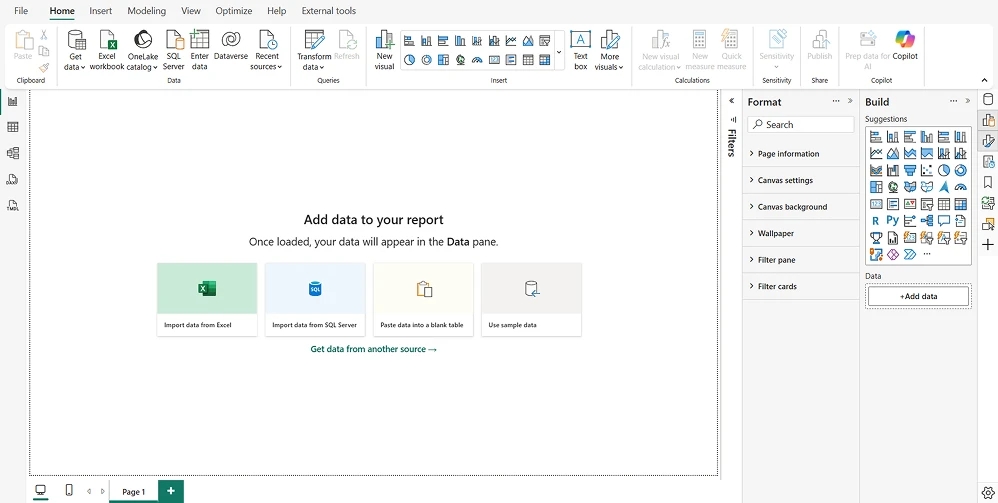998x503 pixels.
Task: Click the +Add data button
Action: [918, 296]
